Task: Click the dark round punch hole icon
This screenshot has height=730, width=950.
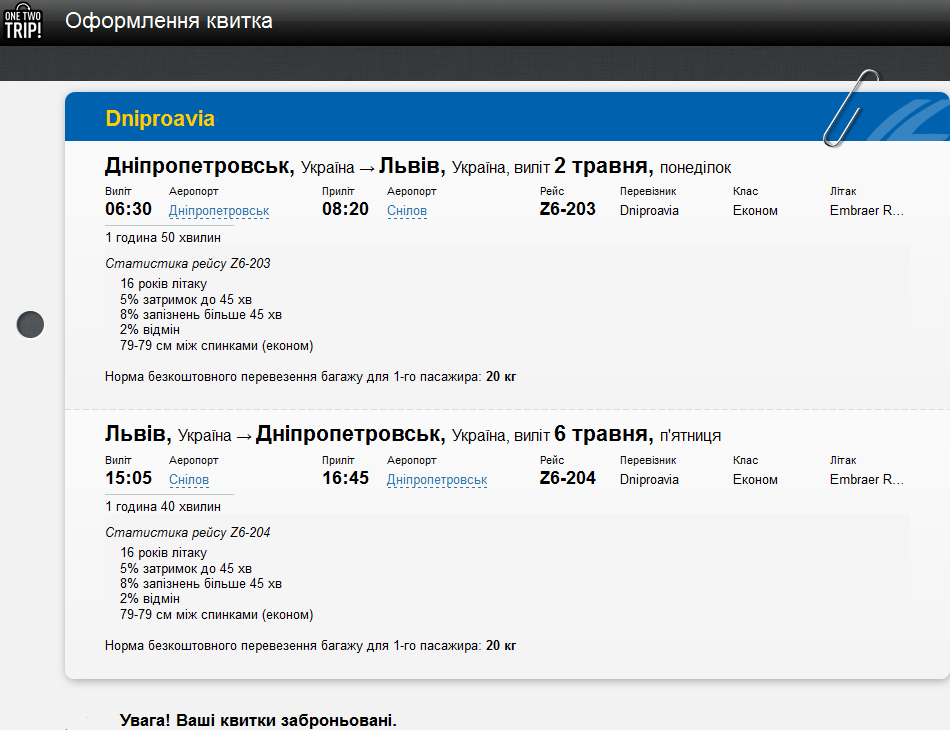Action: (x=31, y=324)
